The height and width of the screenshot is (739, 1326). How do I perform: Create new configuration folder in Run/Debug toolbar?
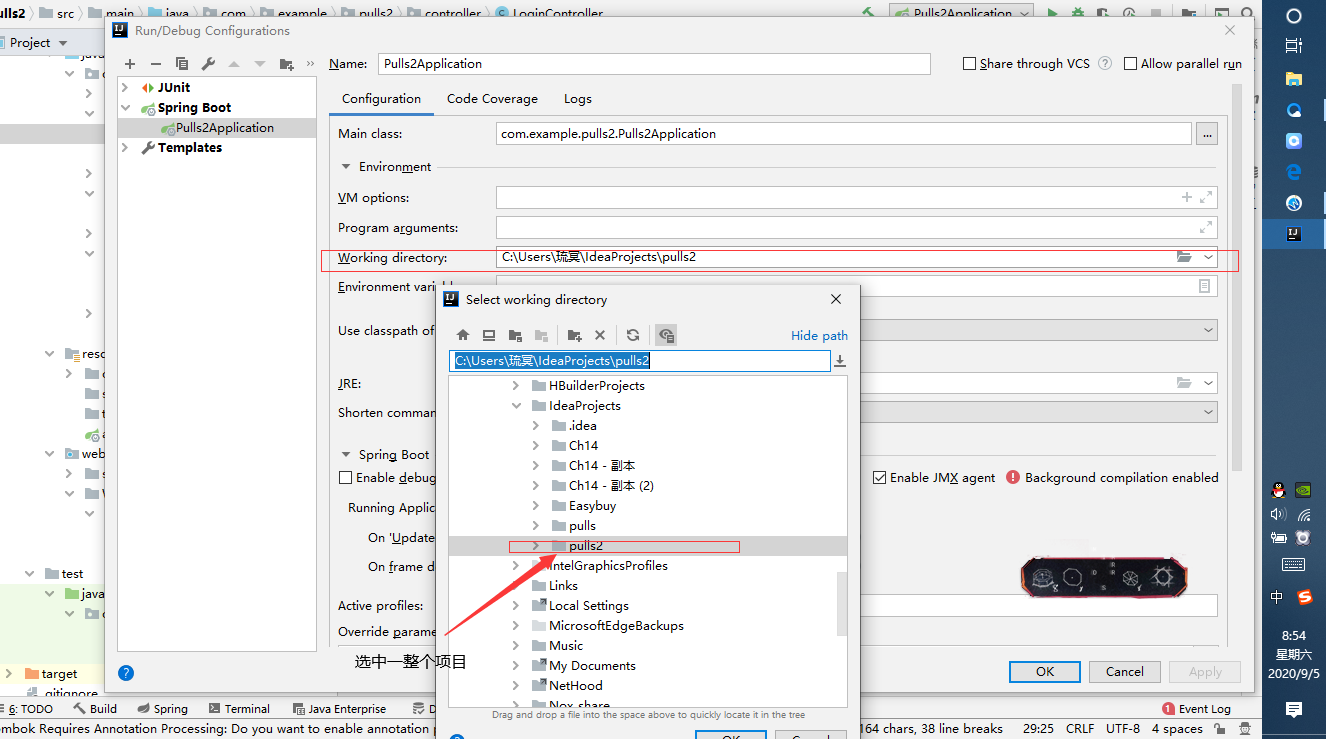point(287,64)
